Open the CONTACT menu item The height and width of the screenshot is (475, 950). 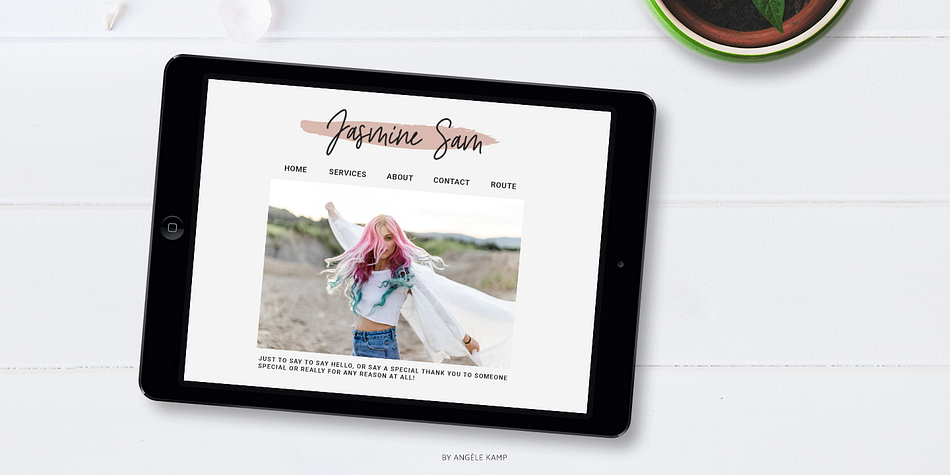451,181
